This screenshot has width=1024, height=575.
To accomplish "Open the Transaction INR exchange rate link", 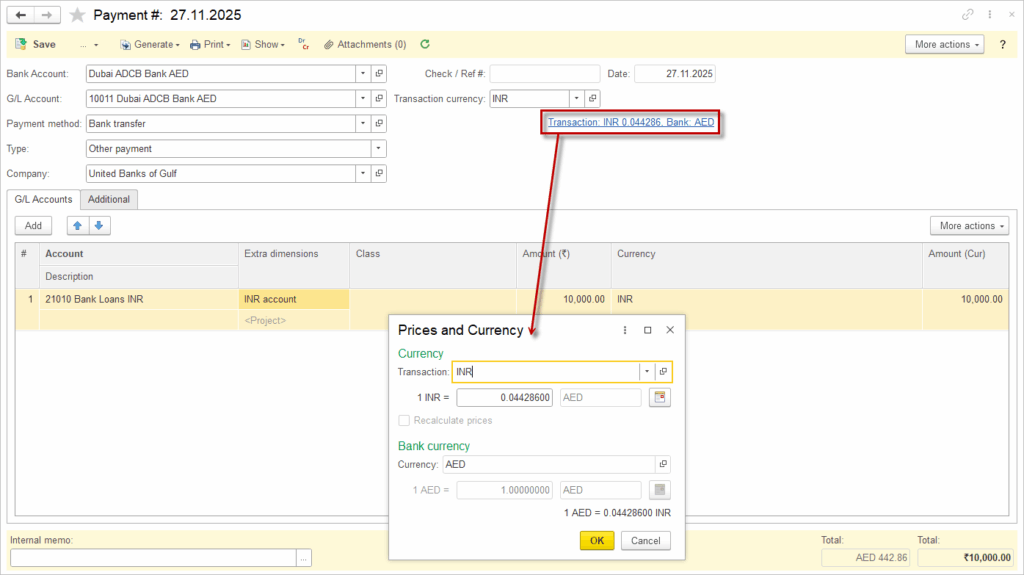I will click(x=631, y=122).
